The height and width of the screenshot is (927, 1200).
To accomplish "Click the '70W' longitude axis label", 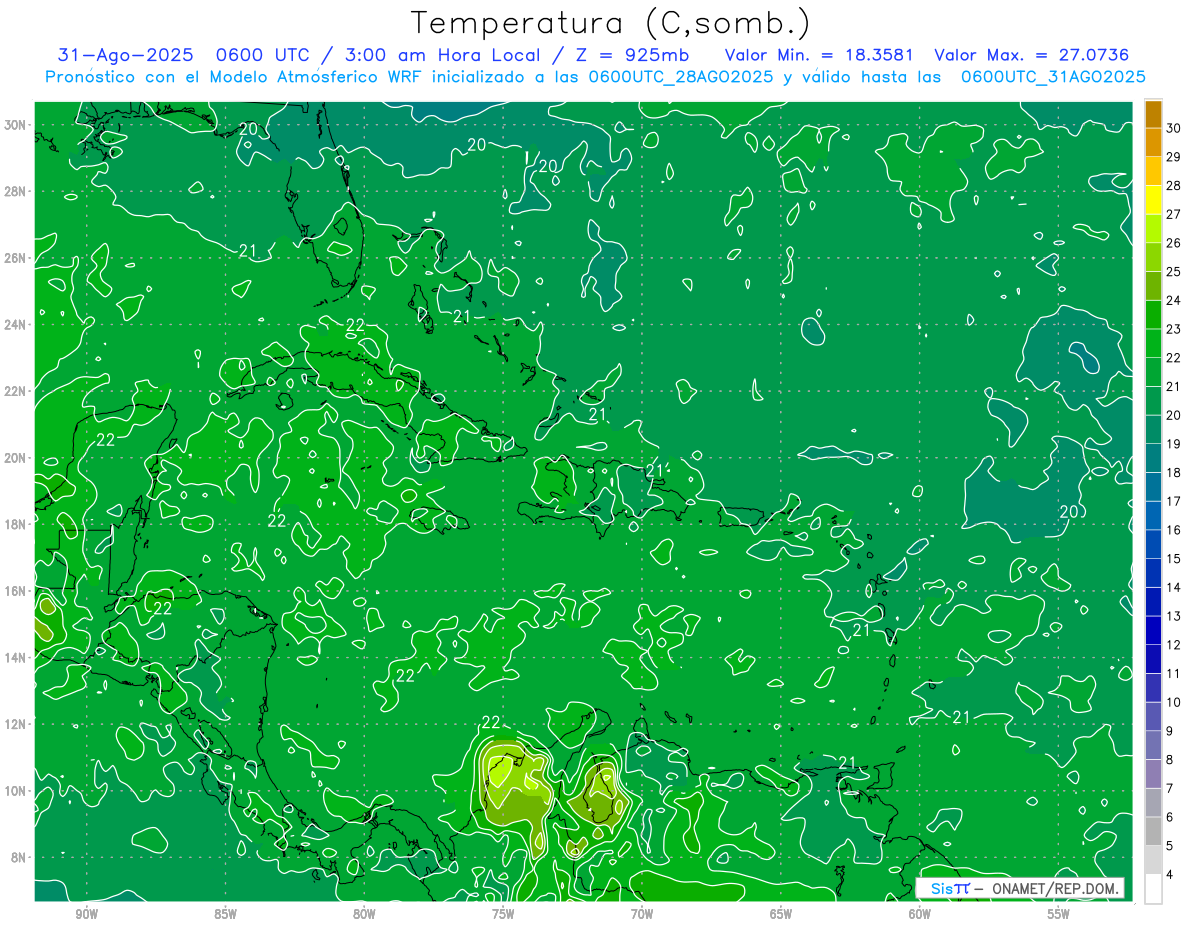I will (642, 914).
